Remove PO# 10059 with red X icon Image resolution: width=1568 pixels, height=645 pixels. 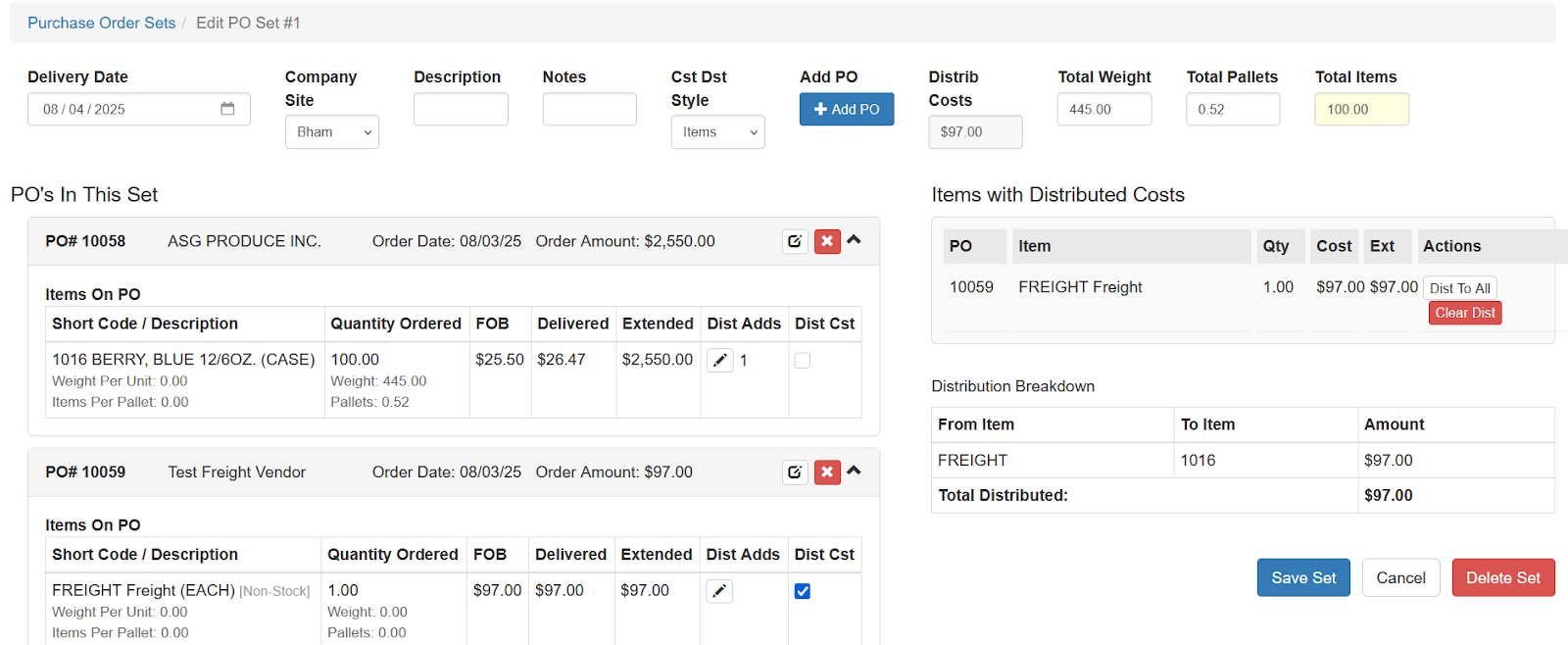pyautogui.click(x=827, y=472)
